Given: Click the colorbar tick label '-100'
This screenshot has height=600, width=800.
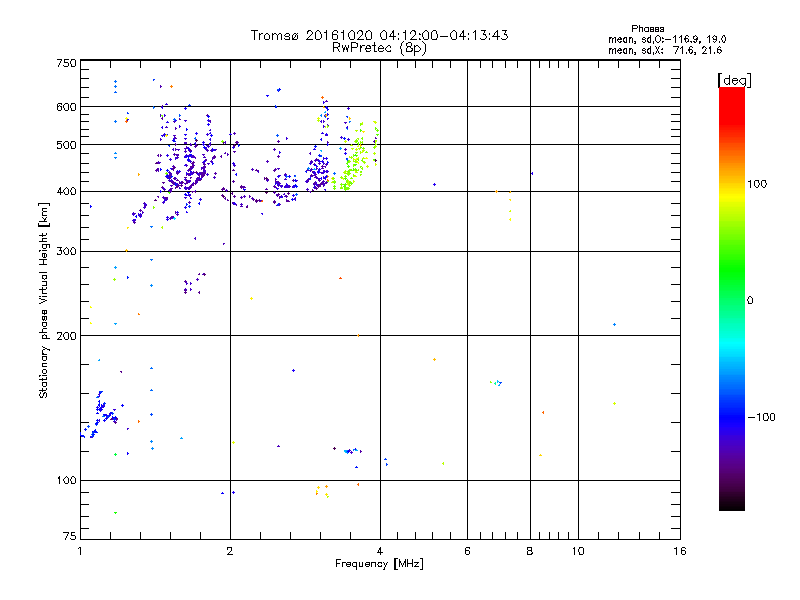Looking at the screenshot, I should tap(761, 417).
